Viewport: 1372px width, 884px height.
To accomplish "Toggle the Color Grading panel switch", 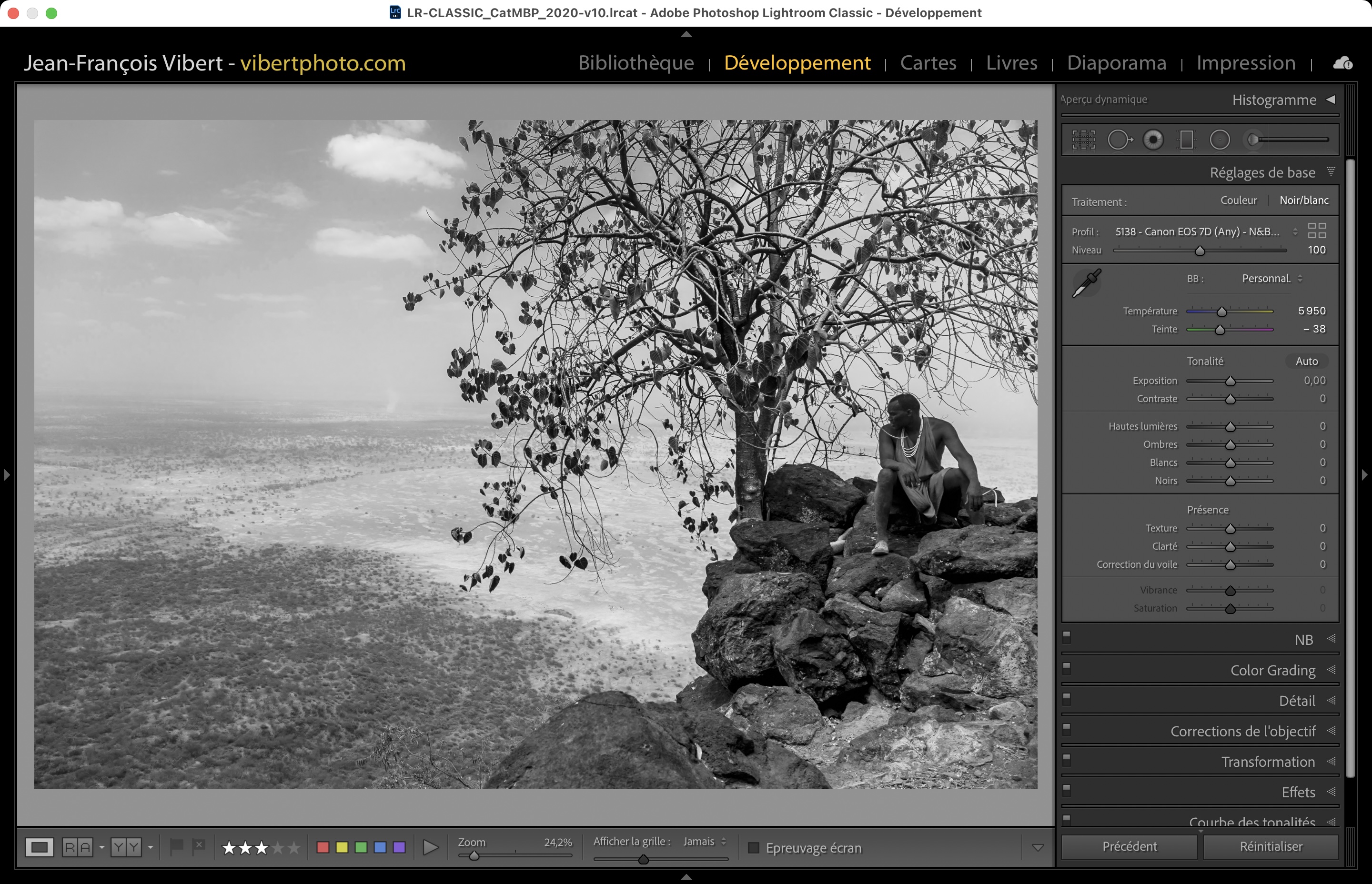I will pos(1067,668).
